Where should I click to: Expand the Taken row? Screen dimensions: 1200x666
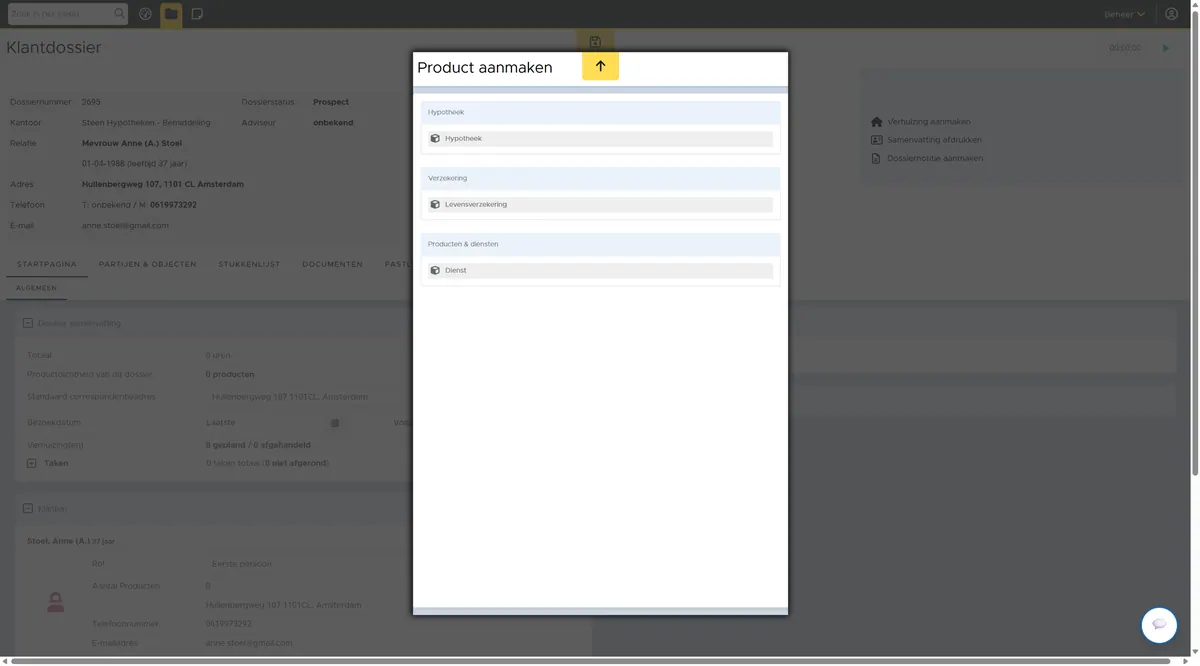click(31, 464)
